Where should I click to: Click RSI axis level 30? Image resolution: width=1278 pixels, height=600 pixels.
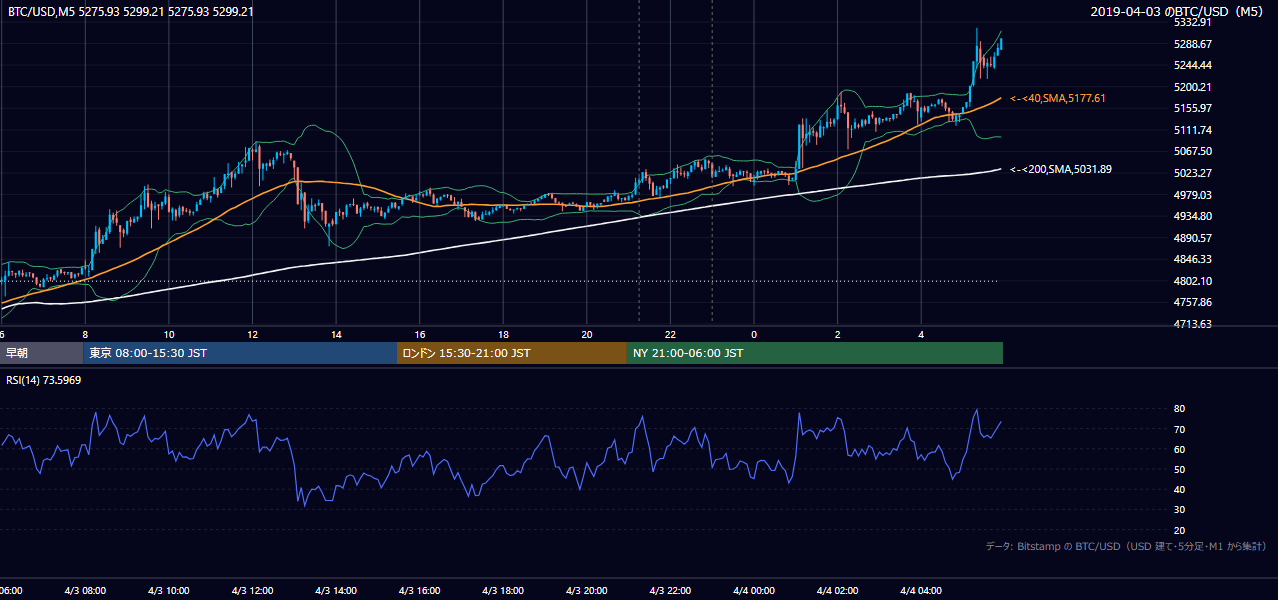1179,510
